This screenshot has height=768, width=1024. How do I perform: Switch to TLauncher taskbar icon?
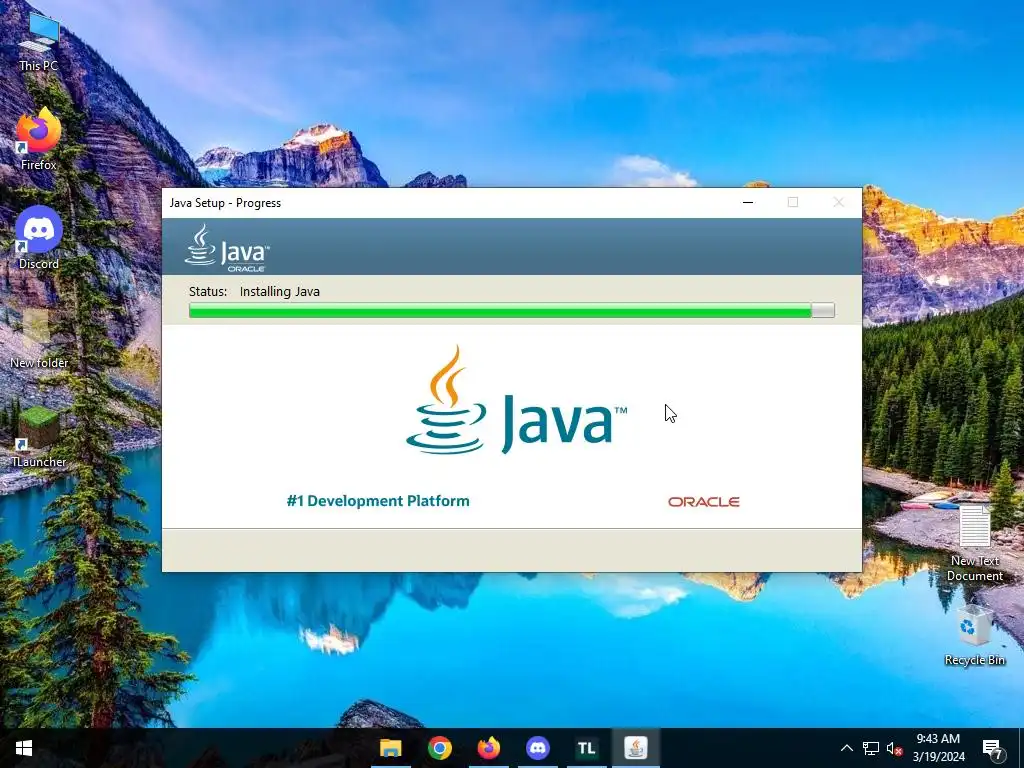pos(586,748)
